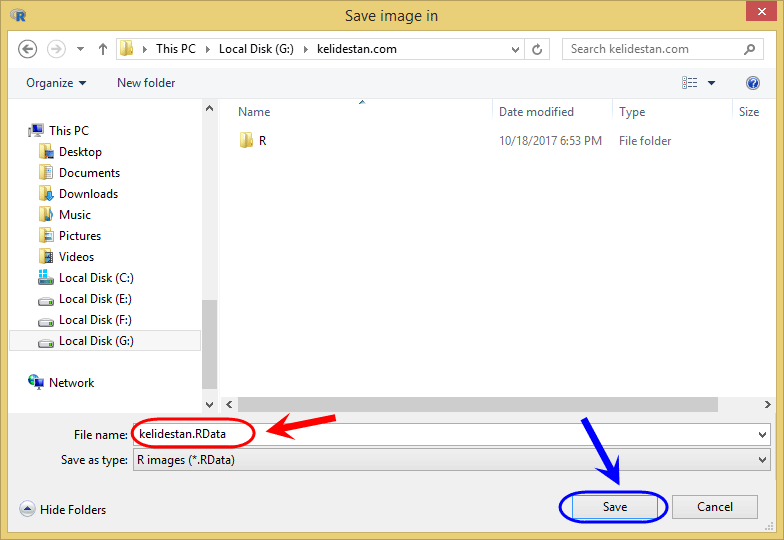
Task: Open Documents in the navigation pane
Action: 79,172
